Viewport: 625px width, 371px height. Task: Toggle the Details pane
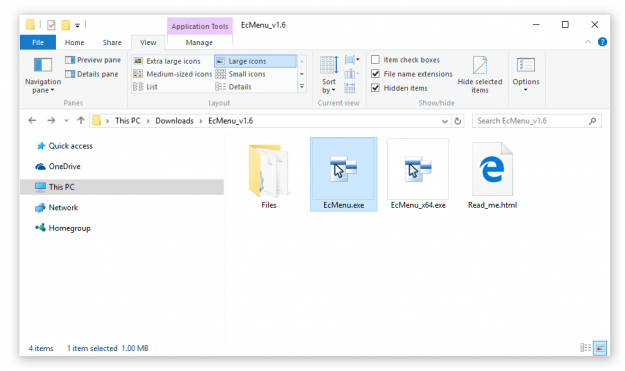click(92, 74)
